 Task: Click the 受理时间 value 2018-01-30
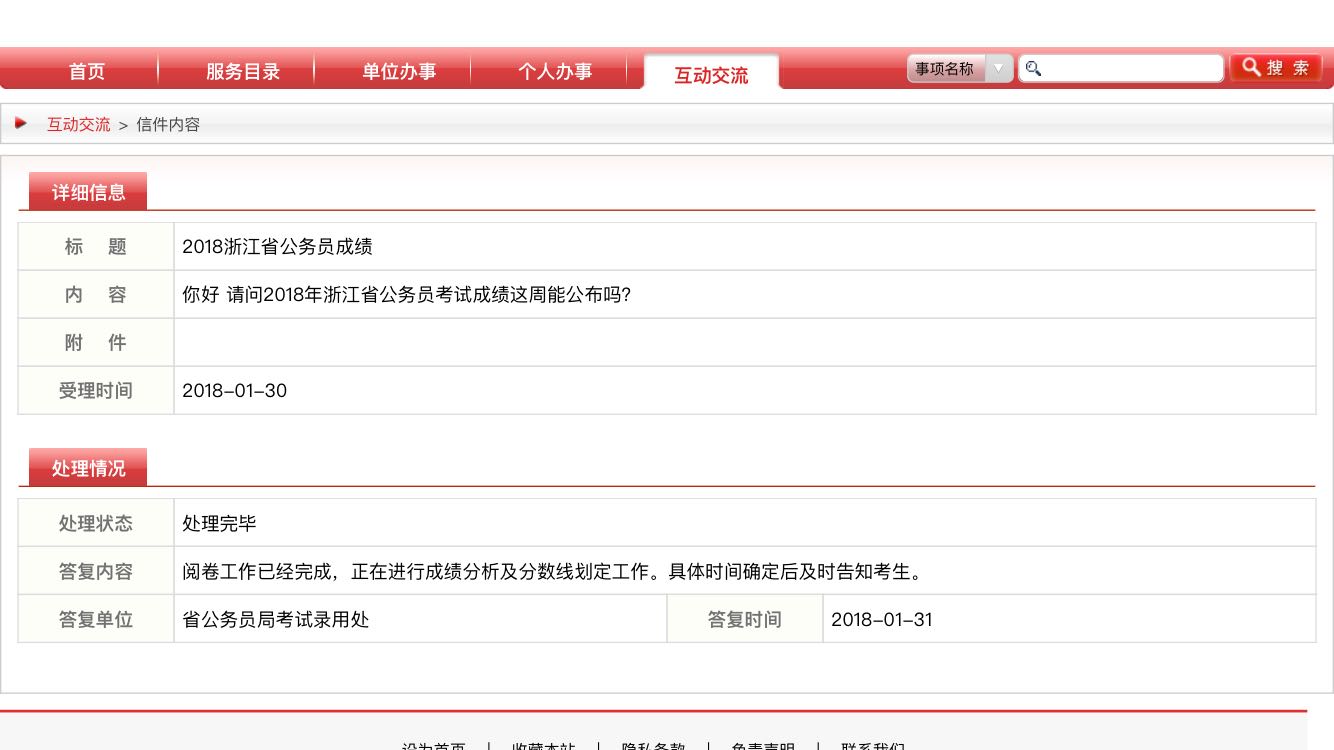pyautogui.click(x=234, y=390)
